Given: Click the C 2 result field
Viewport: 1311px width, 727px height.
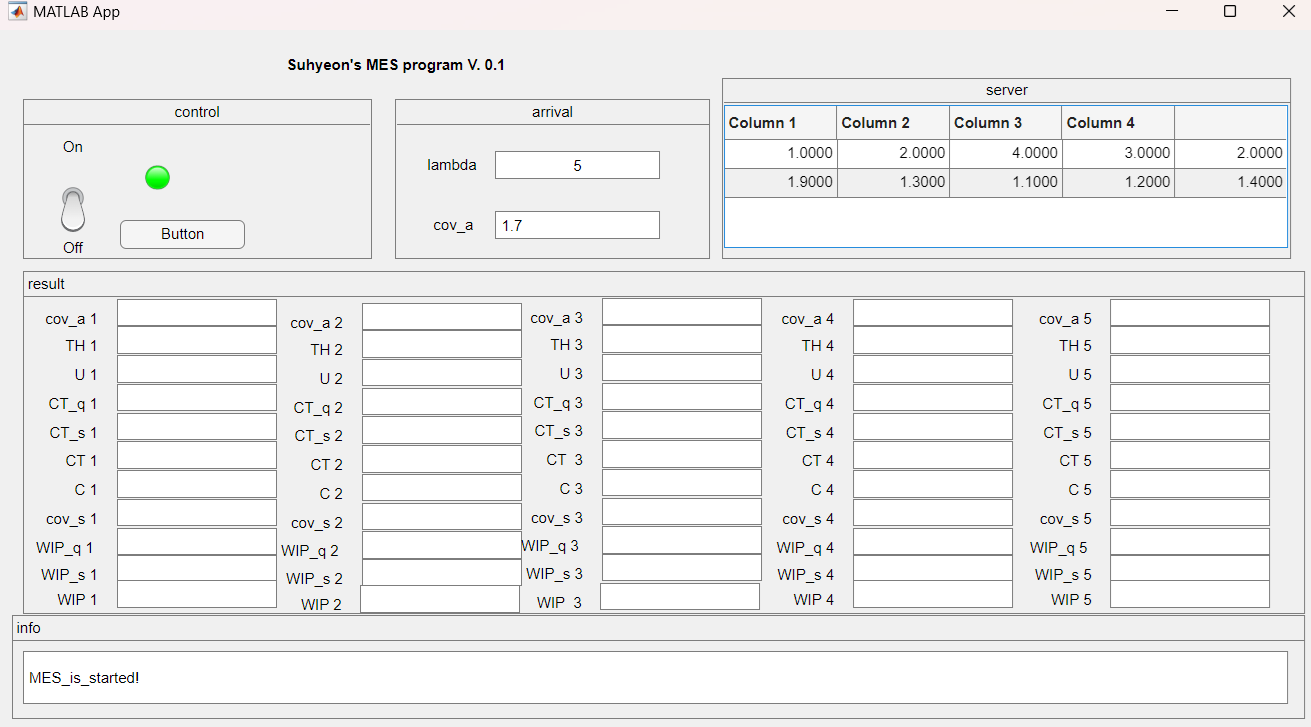Looking at the screenshot, I should 442,488.
